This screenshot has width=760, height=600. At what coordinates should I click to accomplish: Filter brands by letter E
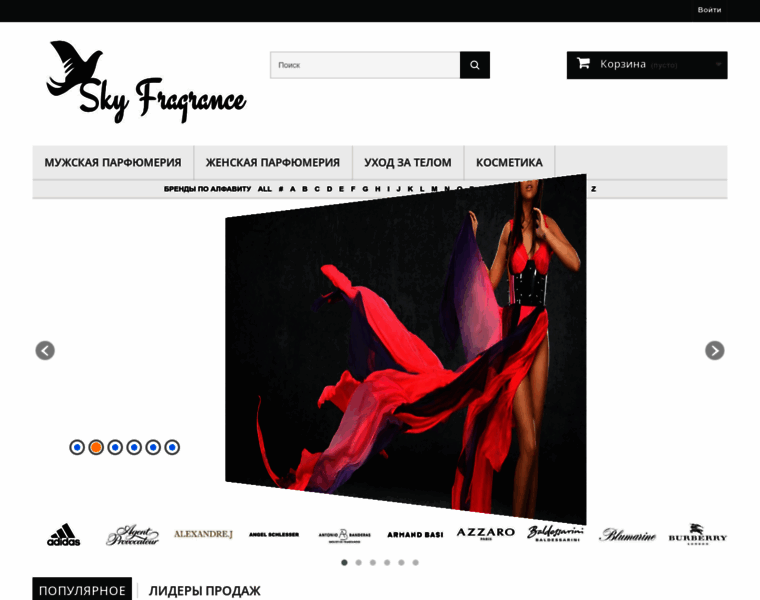click(x=341, y=189)
